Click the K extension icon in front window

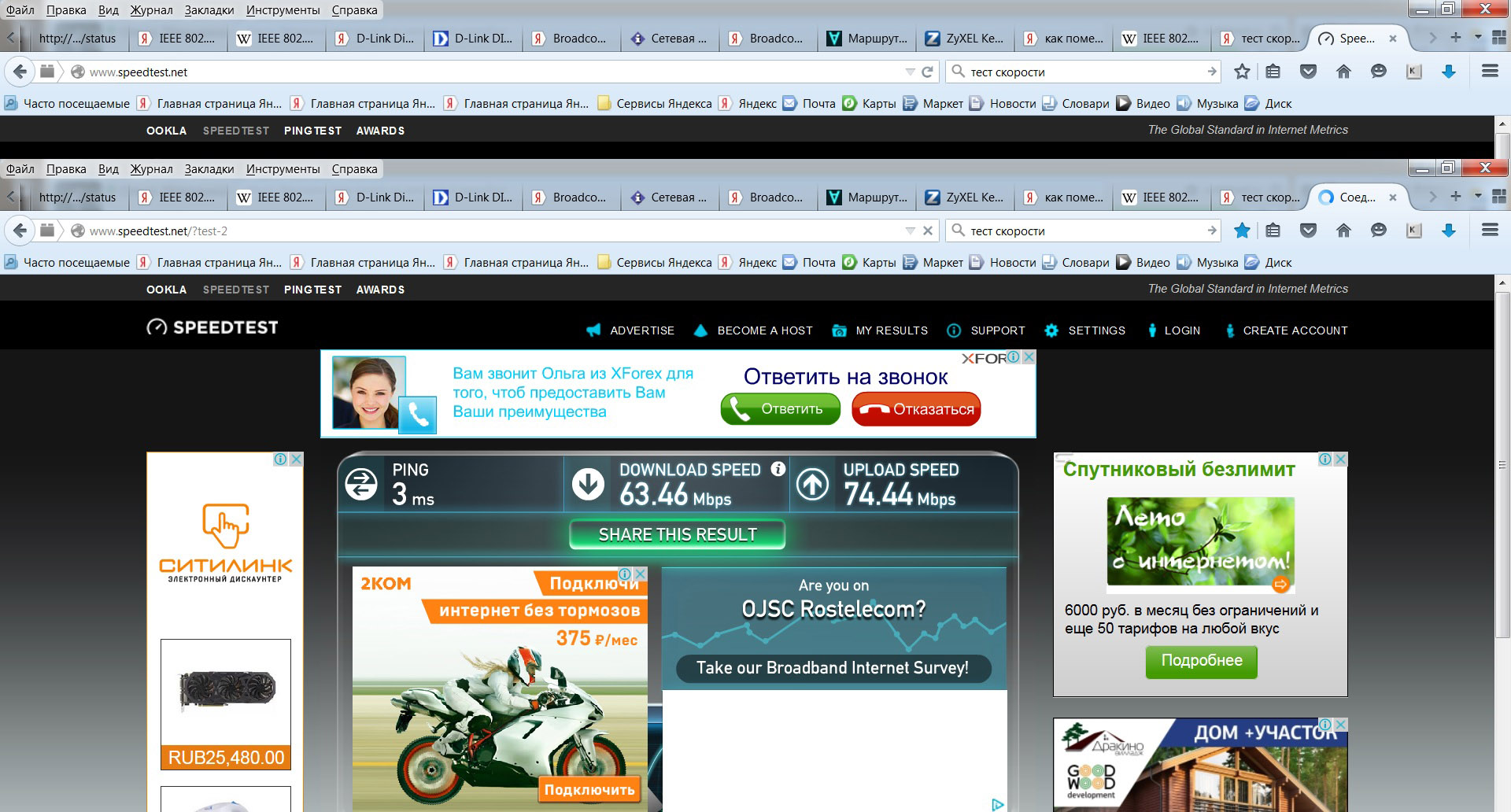[1413, 231]
